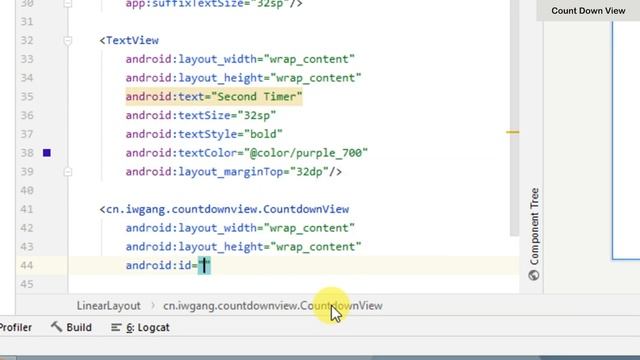640x360 pixels.
Task: Click the yellow warning marker in scrollbar
Action: tap(513, 132)
